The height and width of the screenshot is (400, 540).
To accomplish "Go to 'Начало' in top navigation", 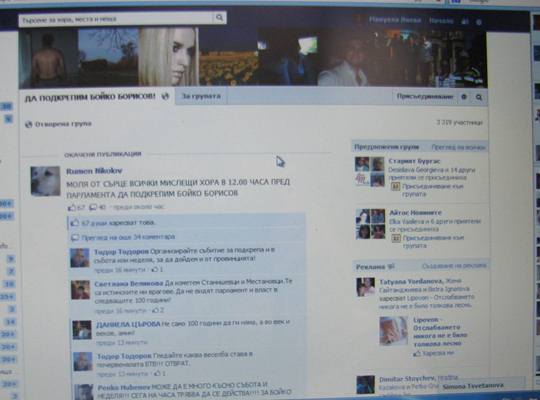I will click(442, 21).
